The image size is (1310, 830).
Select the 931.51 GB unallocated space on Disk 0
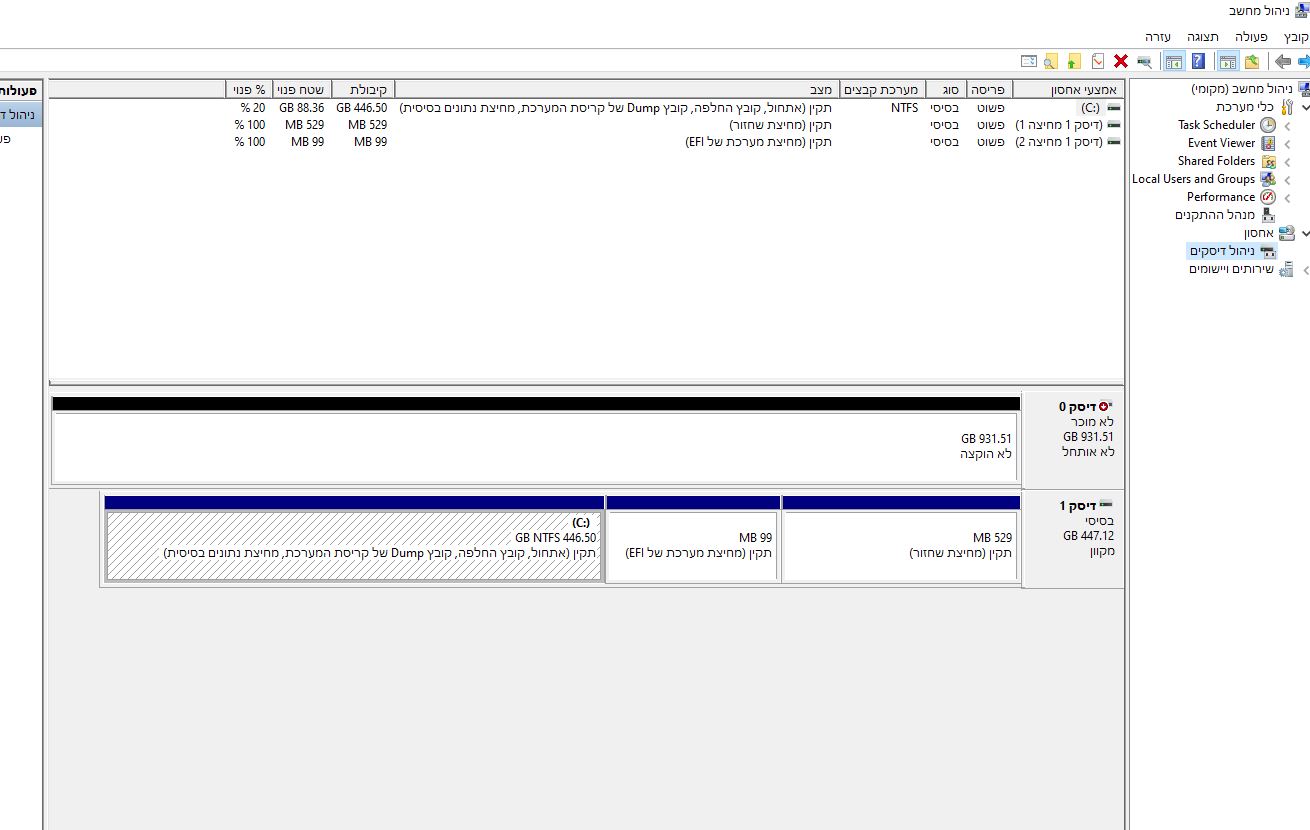(536, 447)
